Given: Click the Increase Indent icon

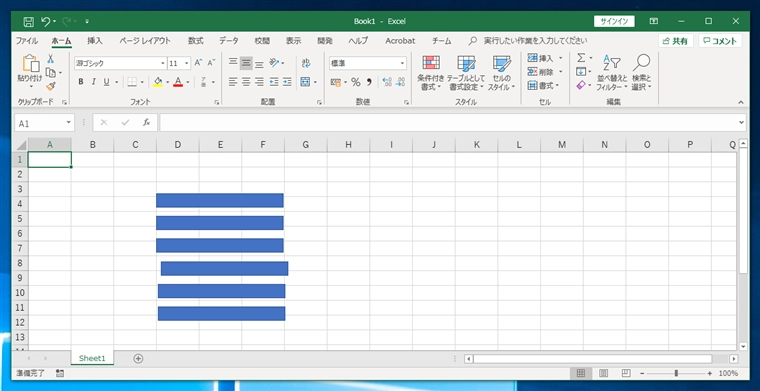Looking at the screenshot, I should click(x=287, y=82).
